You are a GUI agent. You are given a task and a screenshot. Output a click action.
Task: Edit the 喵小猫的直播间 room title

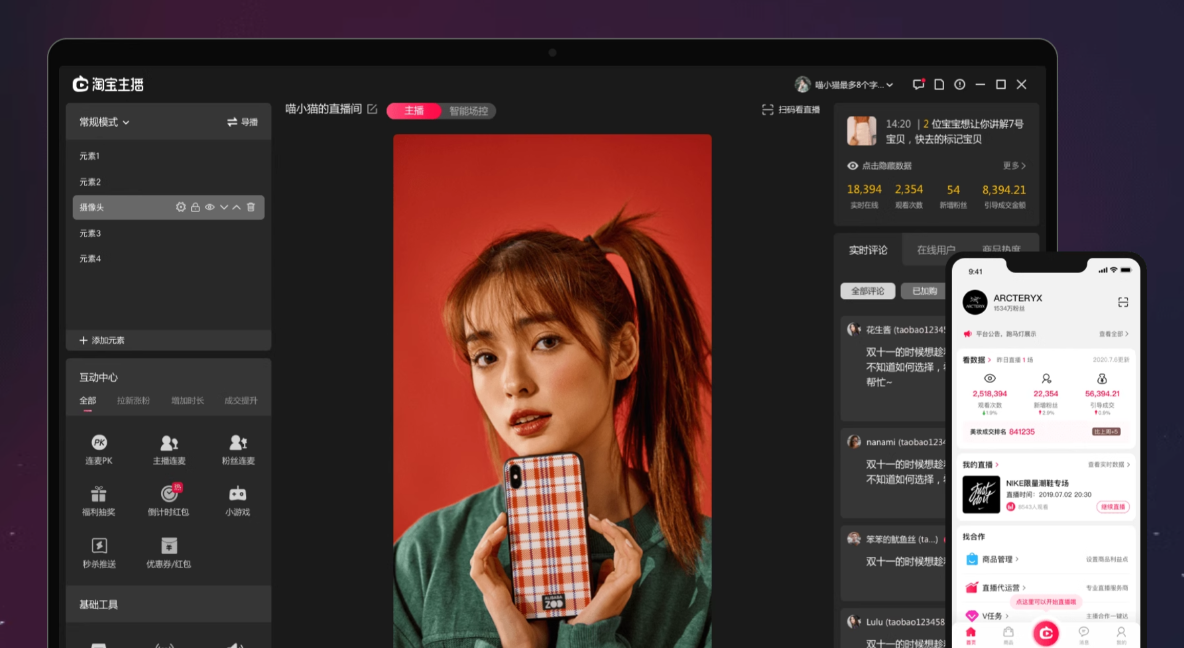click(372, 110)
